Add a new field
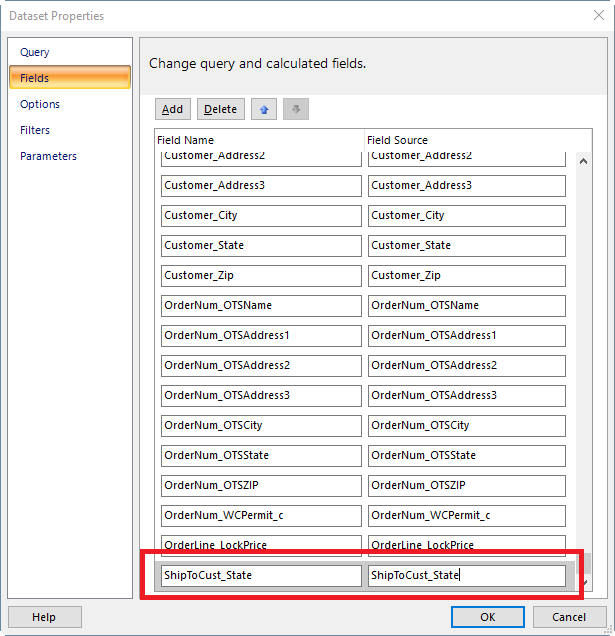 (172, 109)
